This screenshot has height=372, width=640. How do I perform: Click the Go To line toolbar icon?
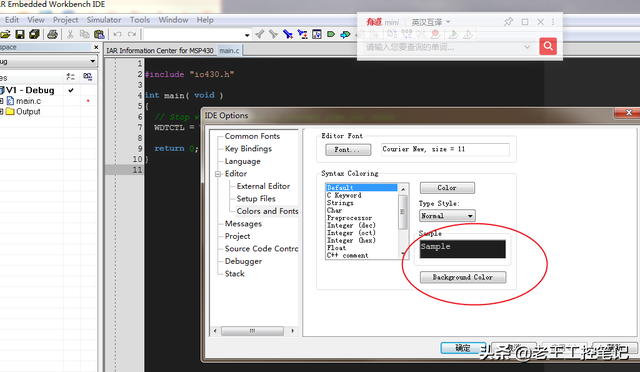point(317,34)
